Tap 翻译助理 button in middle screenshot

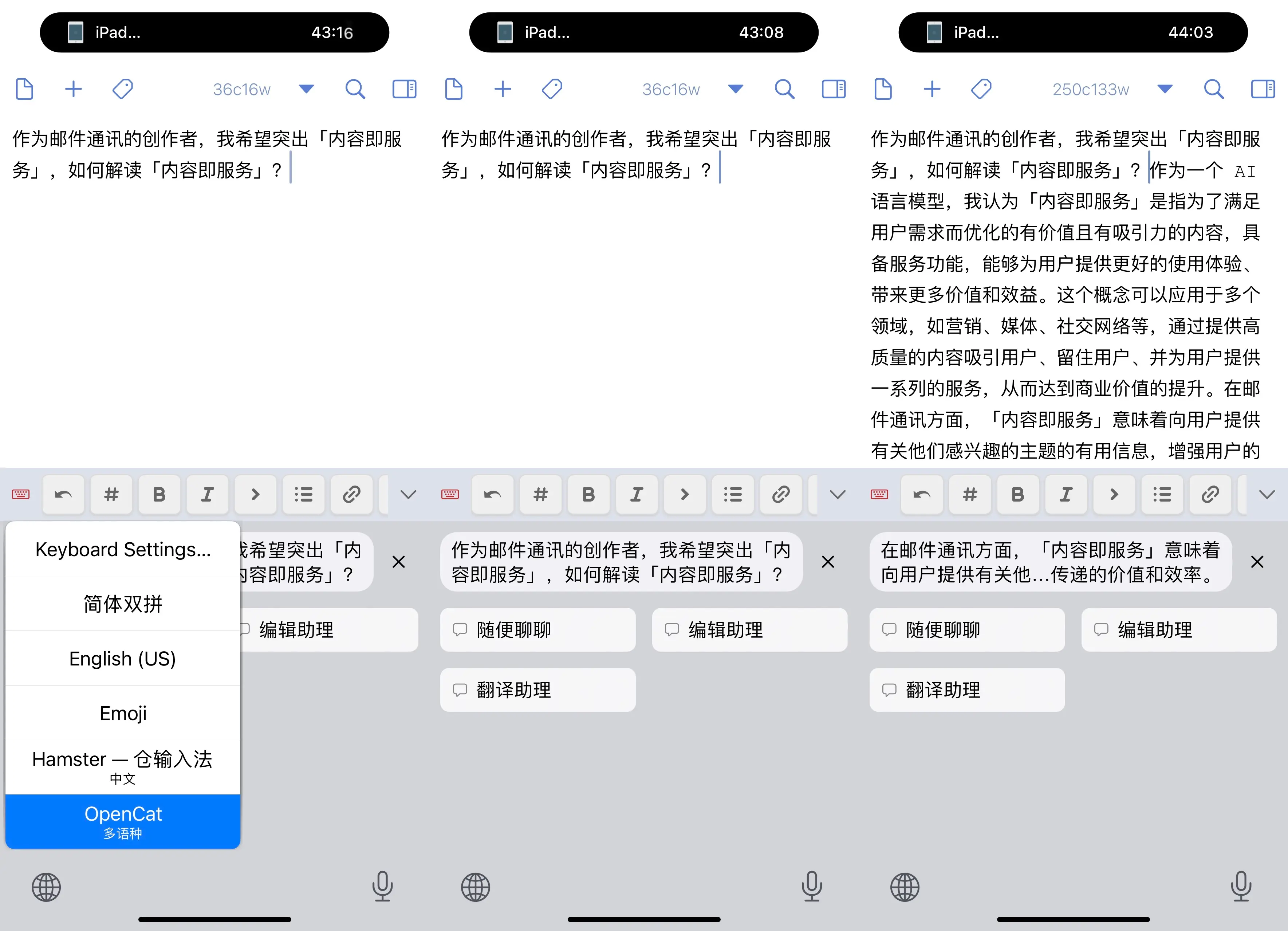pyautogui.click(x=537, y=690)
